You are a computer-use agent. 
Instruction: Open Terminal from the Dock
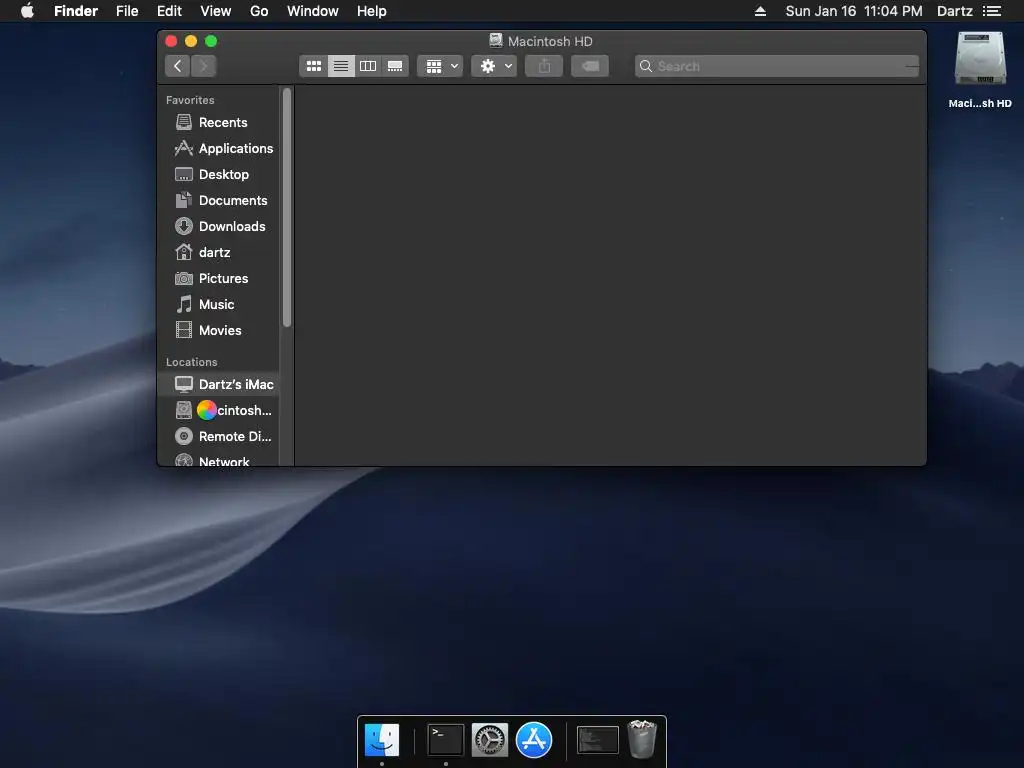coord(445,740)
